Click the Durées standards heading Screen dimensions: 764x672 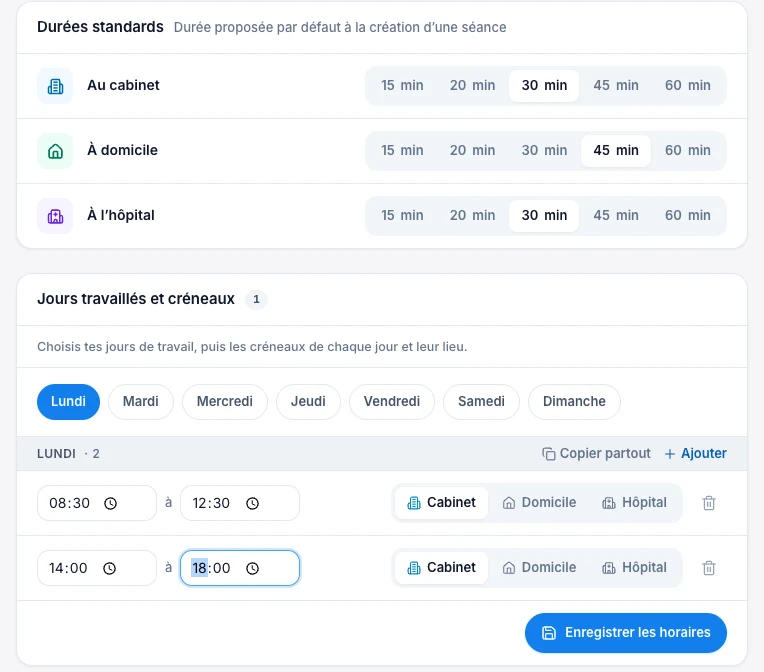click(x=100, y=27)
